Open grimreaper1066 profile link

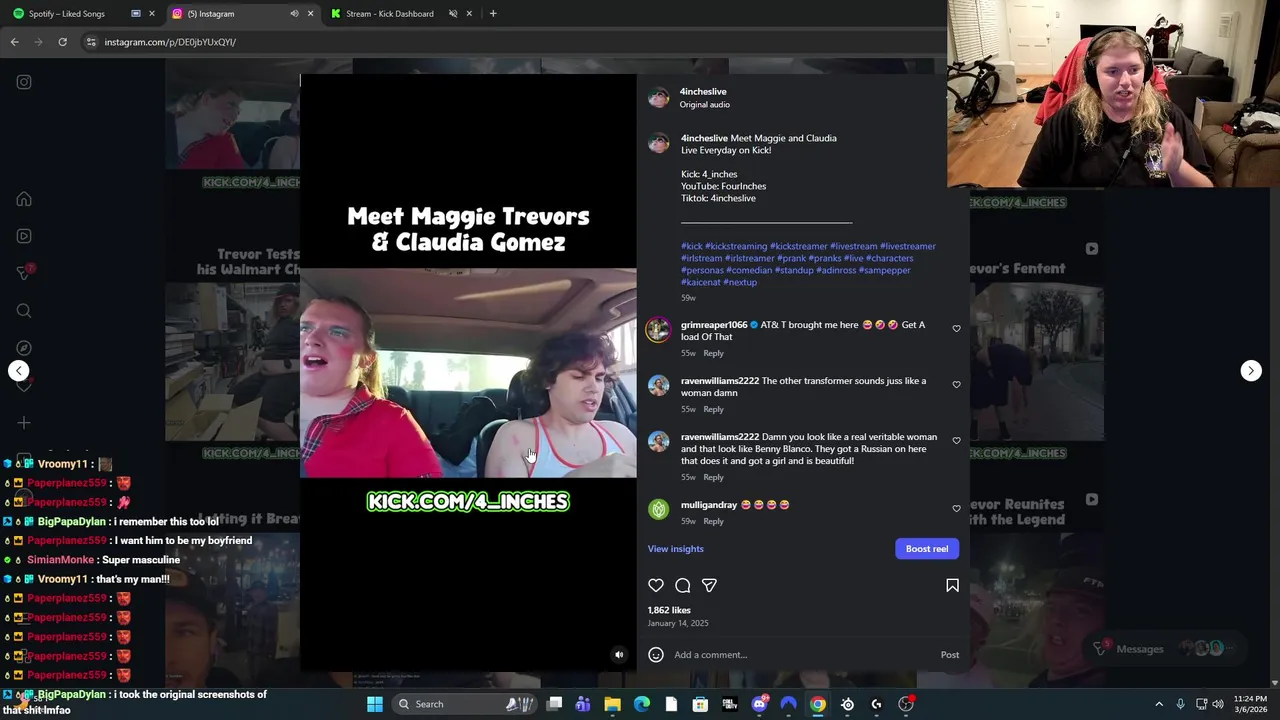coord(714,325)
